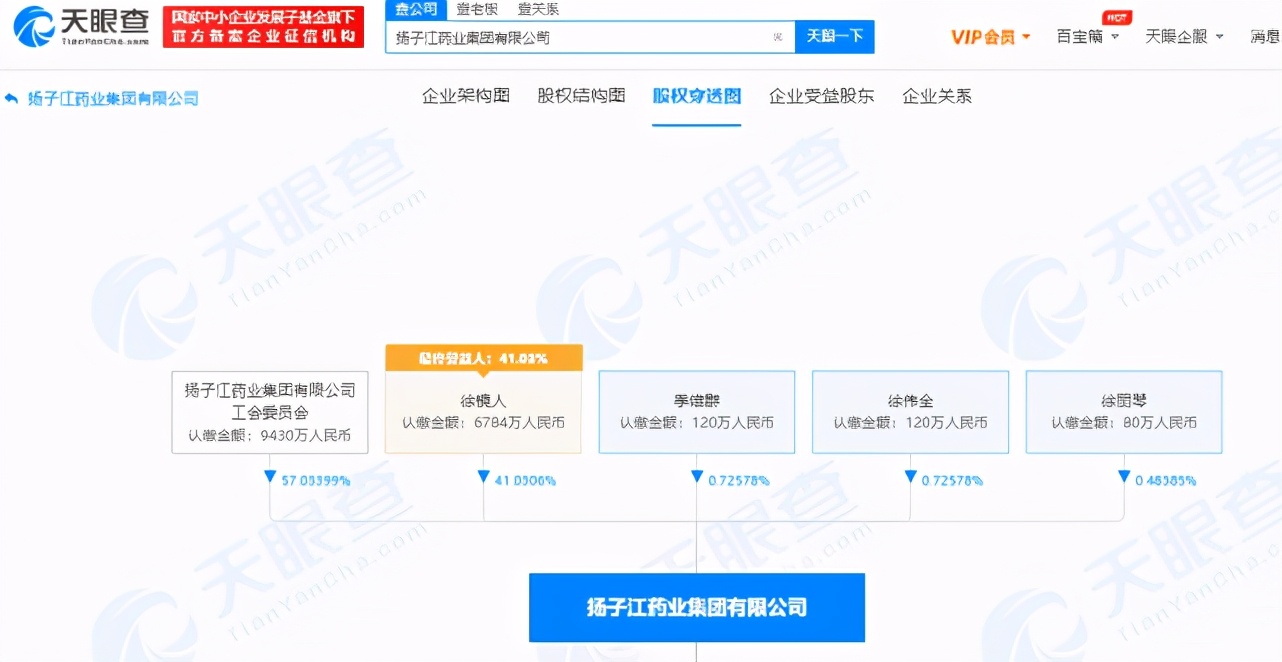
Task: Click the batch search icon inside the search box
Action: [x=777, y=35]
